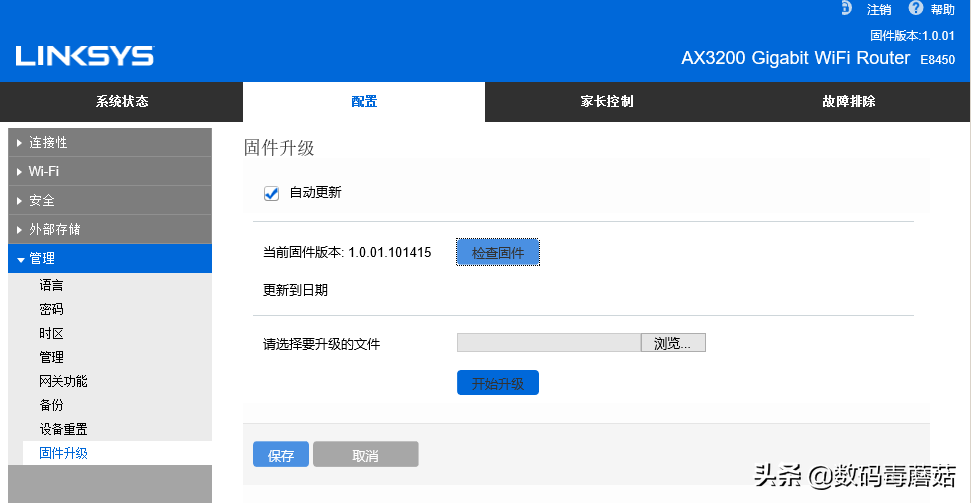Screen dimensions: 971x503
Task: Click the 浏览... file button
Action: pos(673,343)
